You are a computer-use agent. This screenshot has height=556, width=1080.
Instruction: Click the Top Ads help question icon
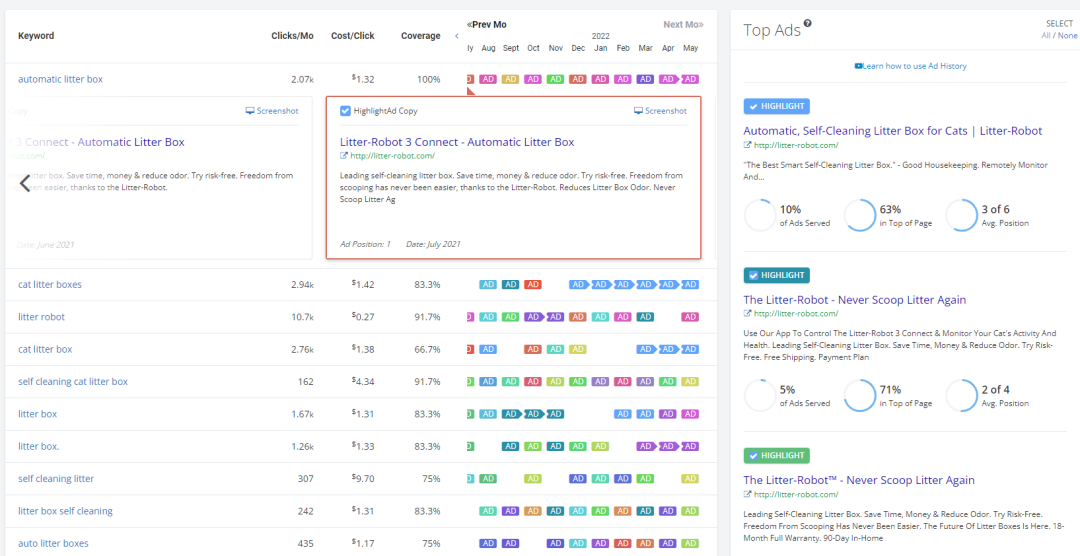point(808,24)
